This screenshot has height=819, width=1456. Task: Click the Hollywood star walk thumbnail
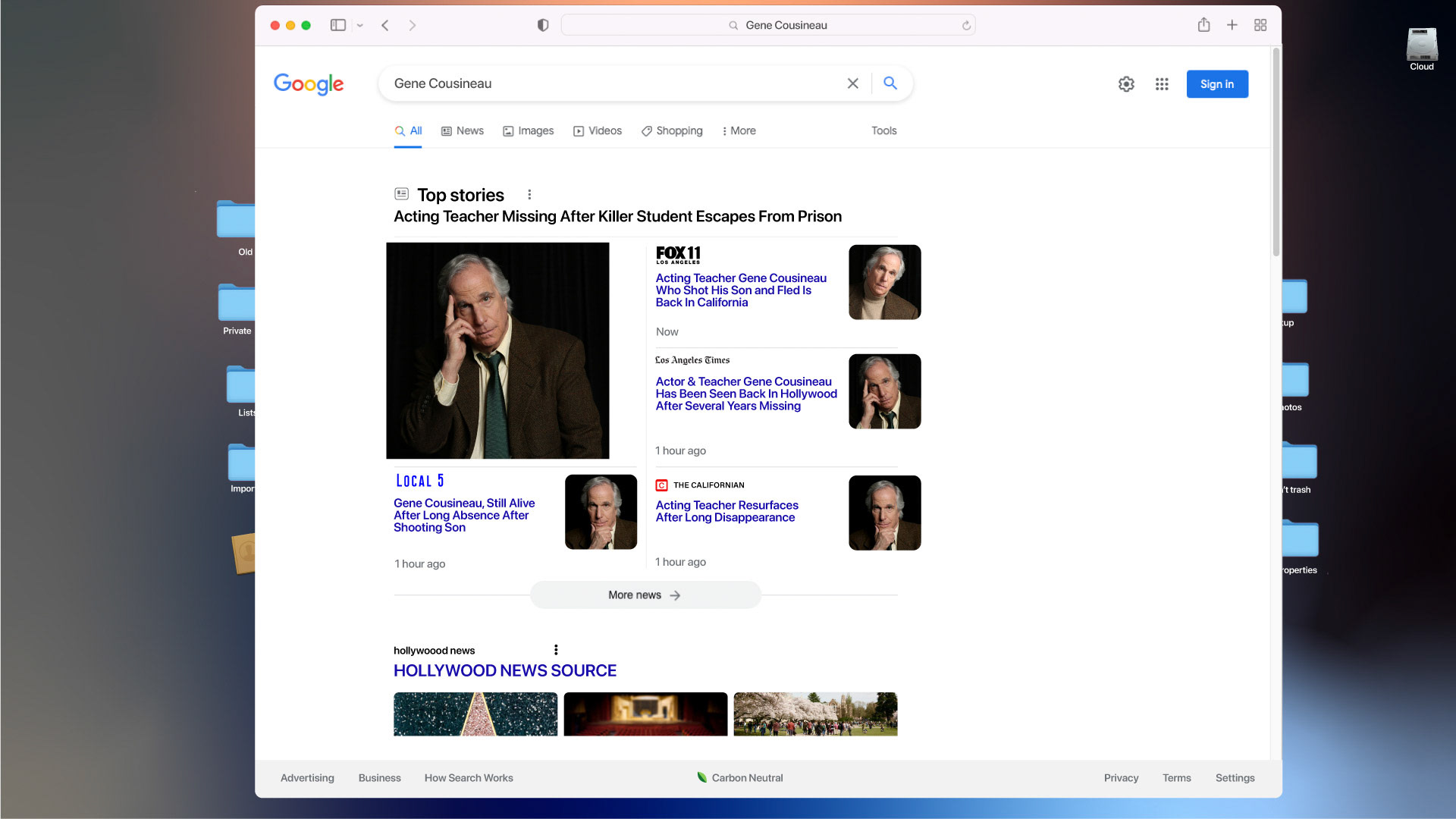coord(475,714)
